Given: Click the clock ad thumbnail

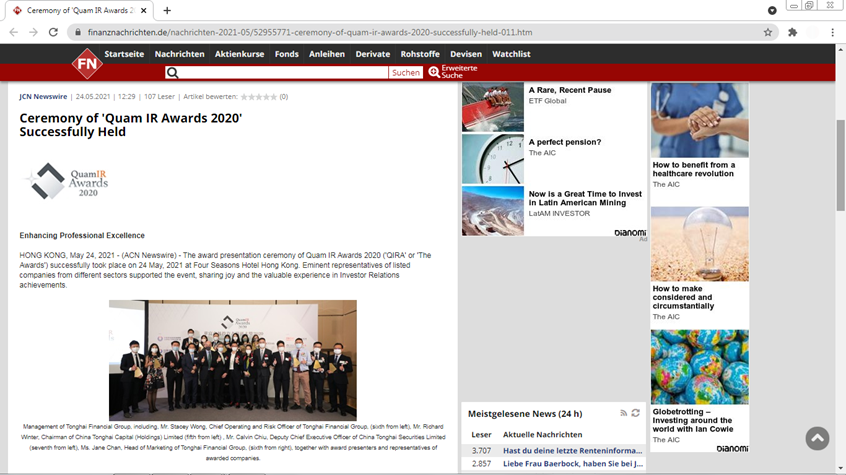Looking at the screenshot, I should tap(493, 159).
